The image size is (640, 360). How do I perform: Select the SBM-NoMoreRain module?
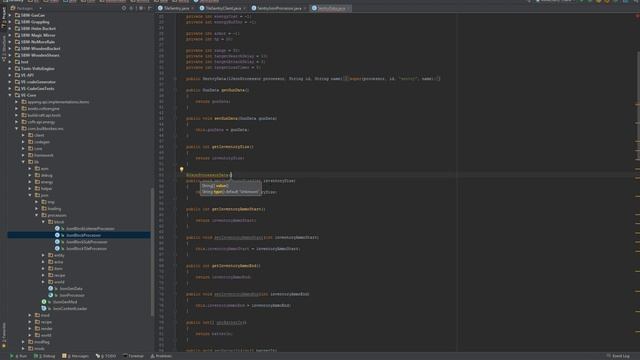[38, 42]
